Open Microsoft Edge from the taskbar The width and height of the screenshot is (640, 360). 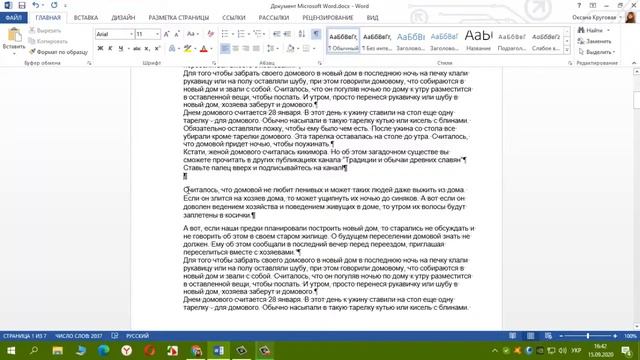pyautogui.click(x=103, y=351)
